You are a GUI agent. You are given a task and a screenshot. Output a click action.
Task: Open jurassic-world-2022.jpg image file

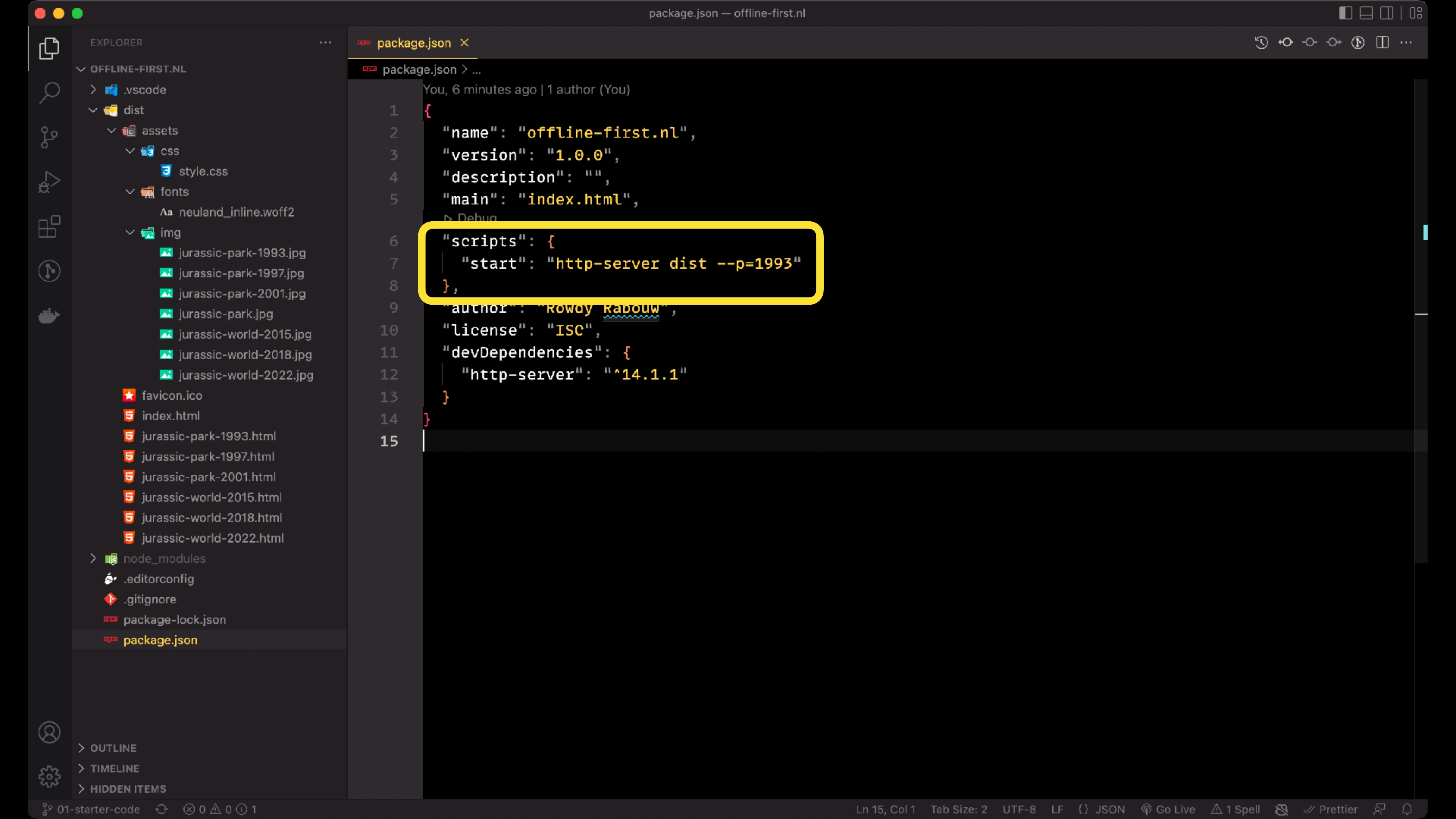pos(246,375)
